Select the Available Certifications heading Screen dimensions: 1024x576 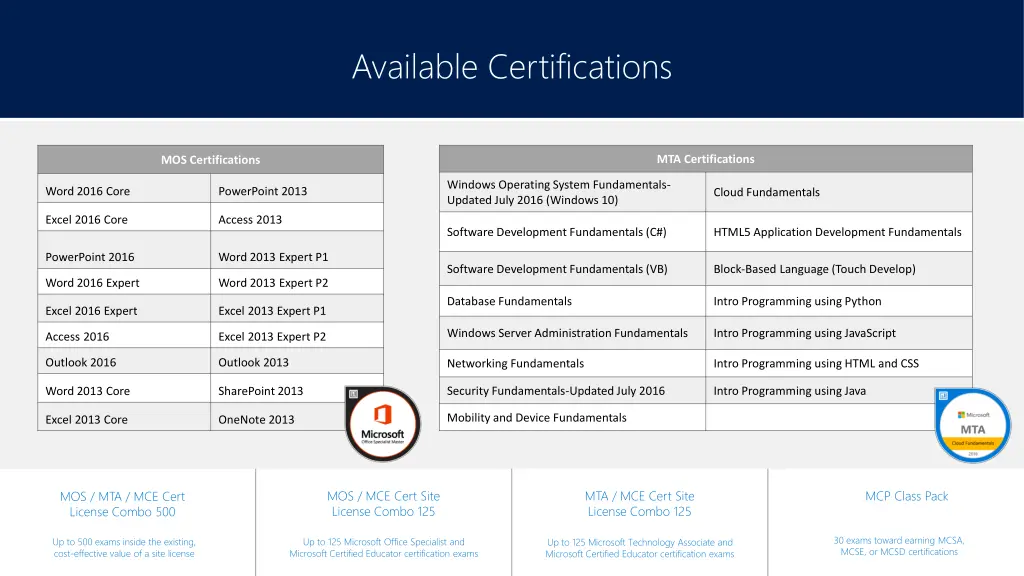(511, 67)
